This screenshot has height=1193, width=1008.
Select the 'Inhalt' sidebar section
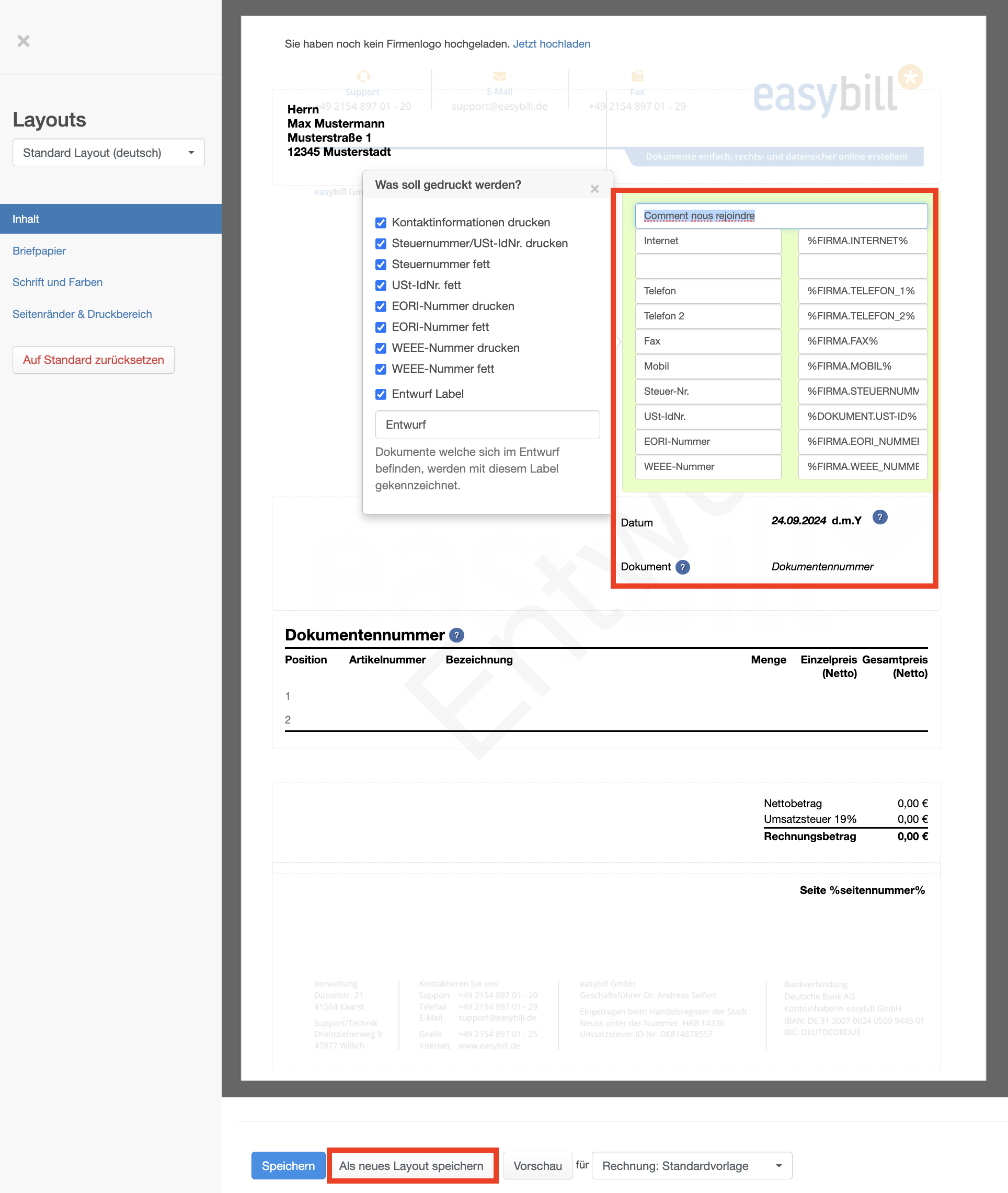pos(111,219)
